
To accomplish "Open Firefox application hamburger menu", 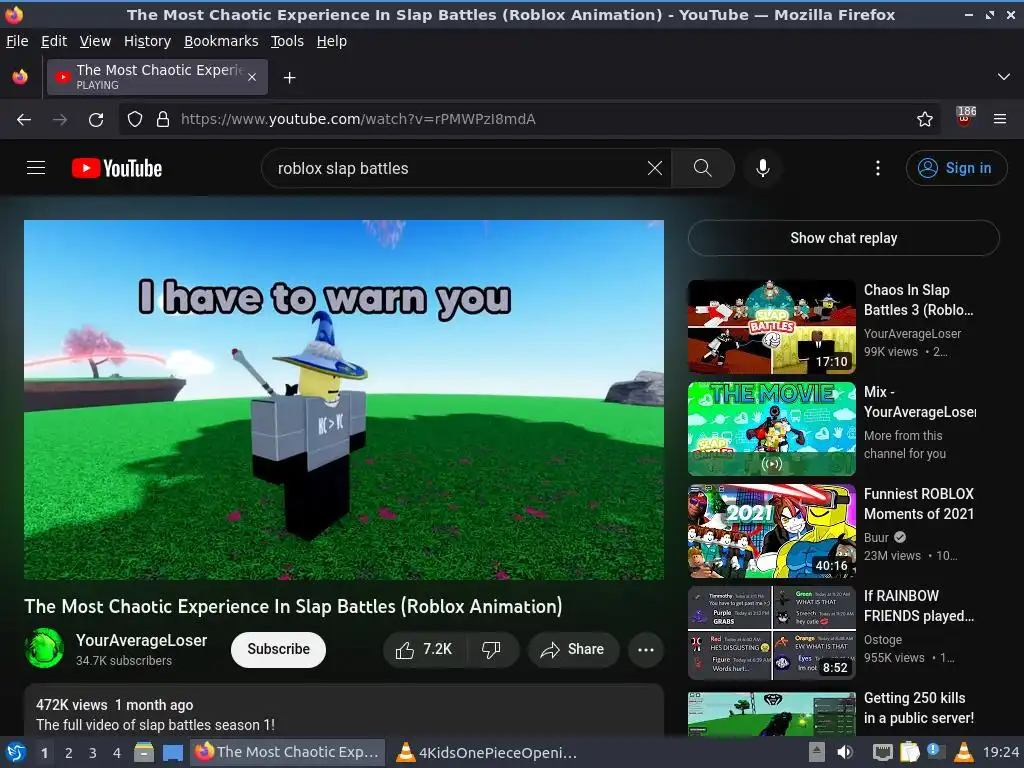I will [999, 119].
